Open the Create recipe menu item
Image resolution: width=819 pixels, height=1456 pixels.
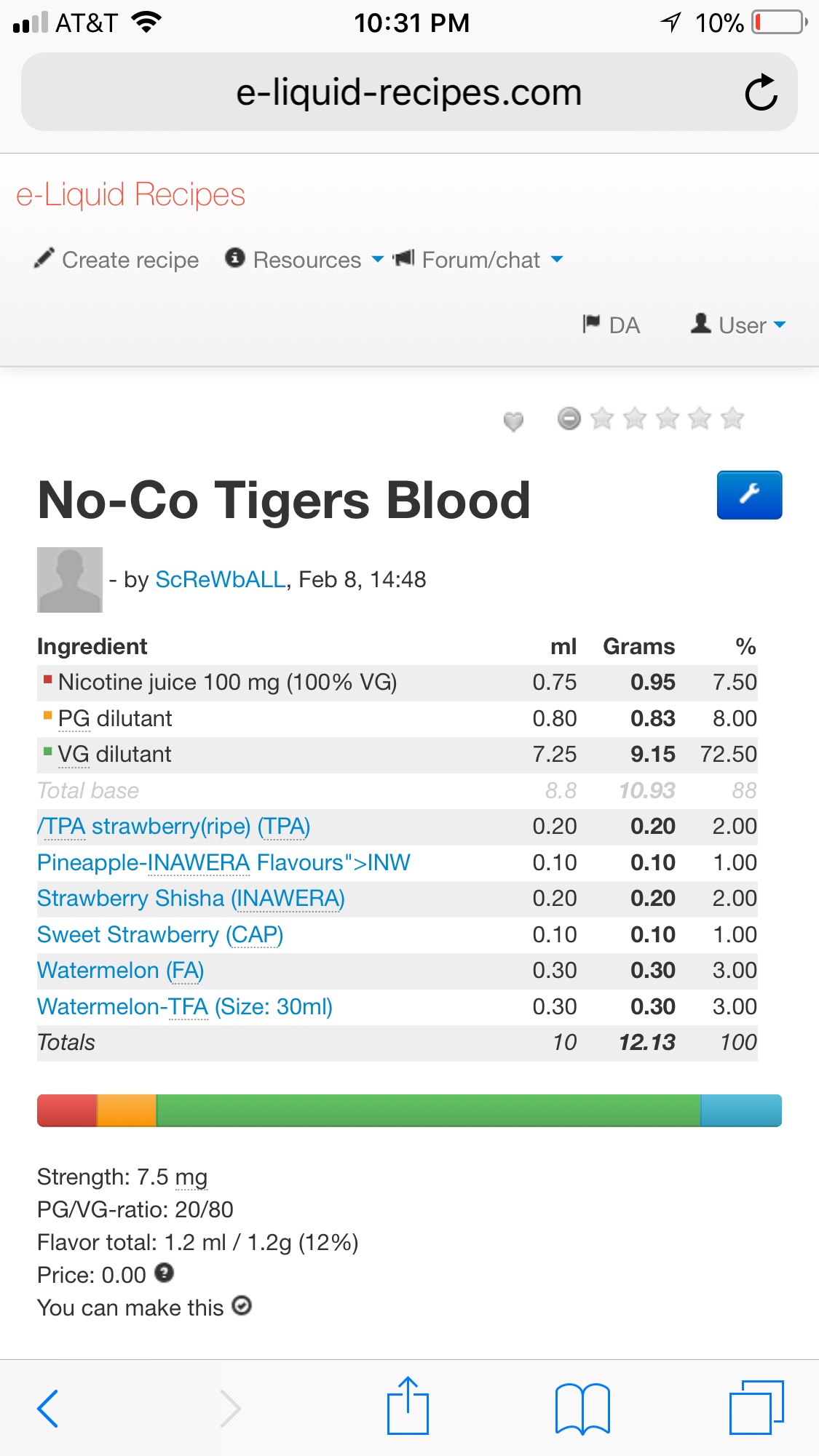tap(116, 260)
